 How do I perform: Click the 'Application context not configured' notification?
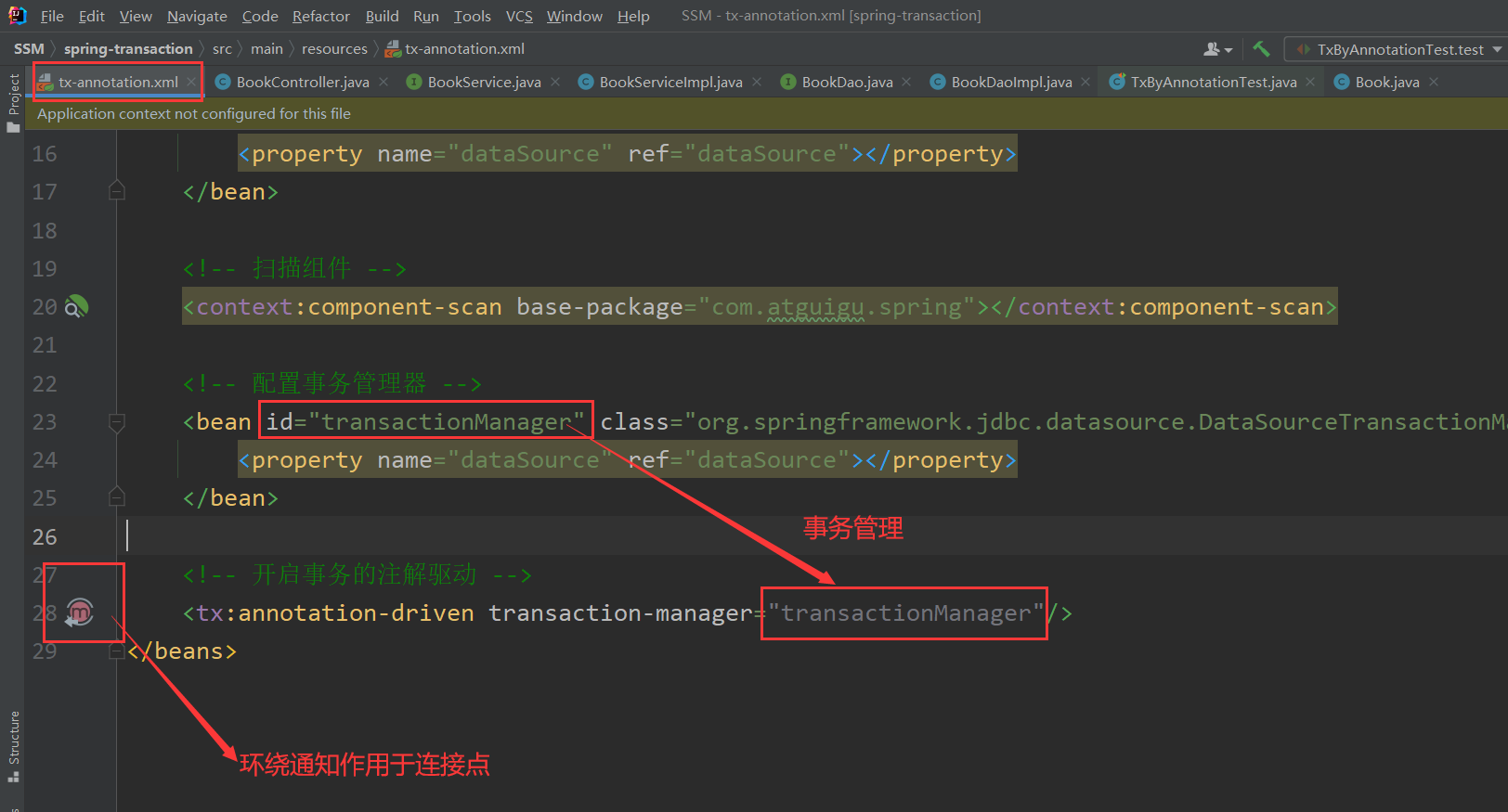tap(194, 113)
